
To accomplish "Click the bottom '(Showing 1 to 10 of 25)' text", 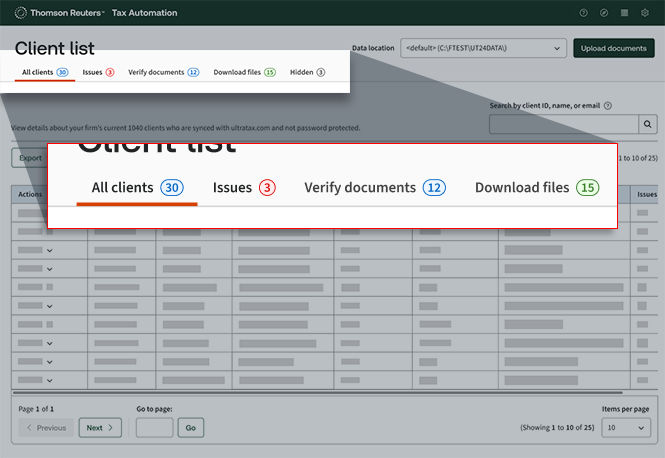I will [x=557, y=427].
